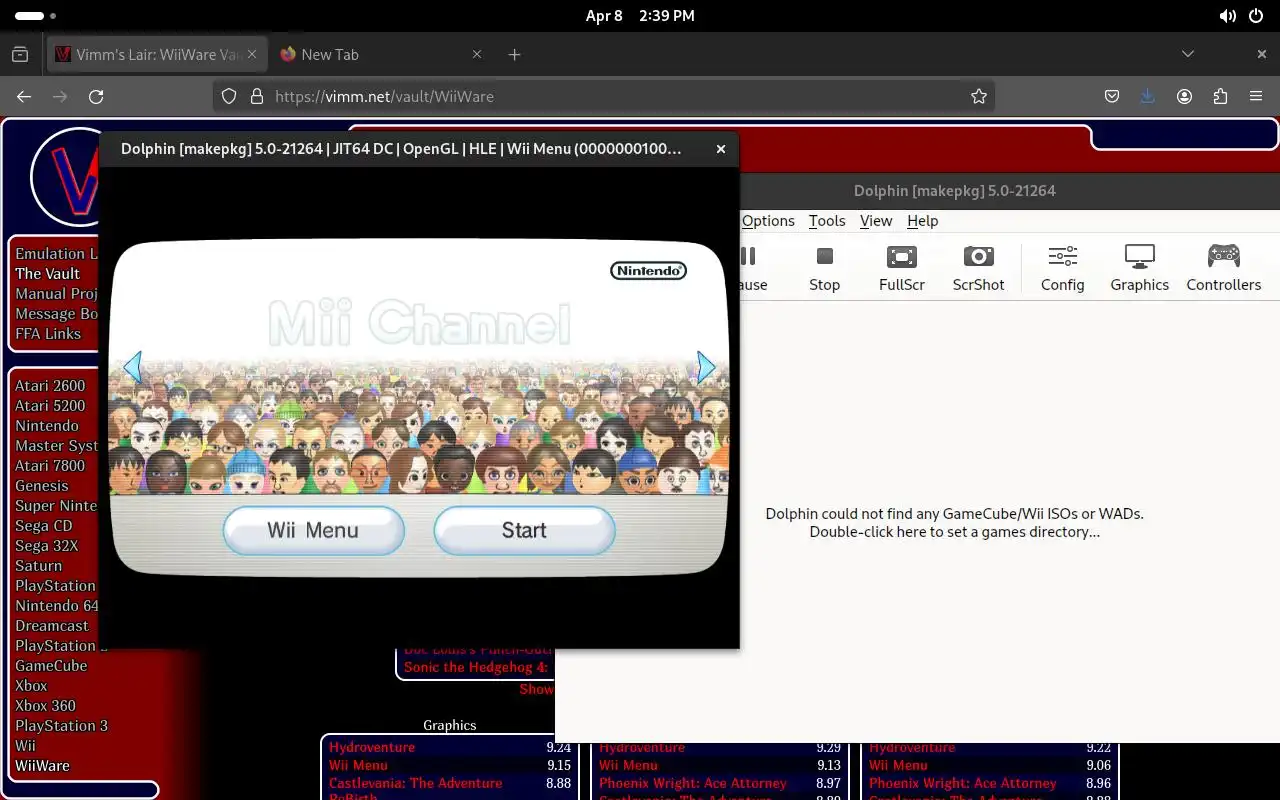Open Firefox hamburger application menu
Viewport: 1280px width, 800px height.
[x=1256, y=97]
